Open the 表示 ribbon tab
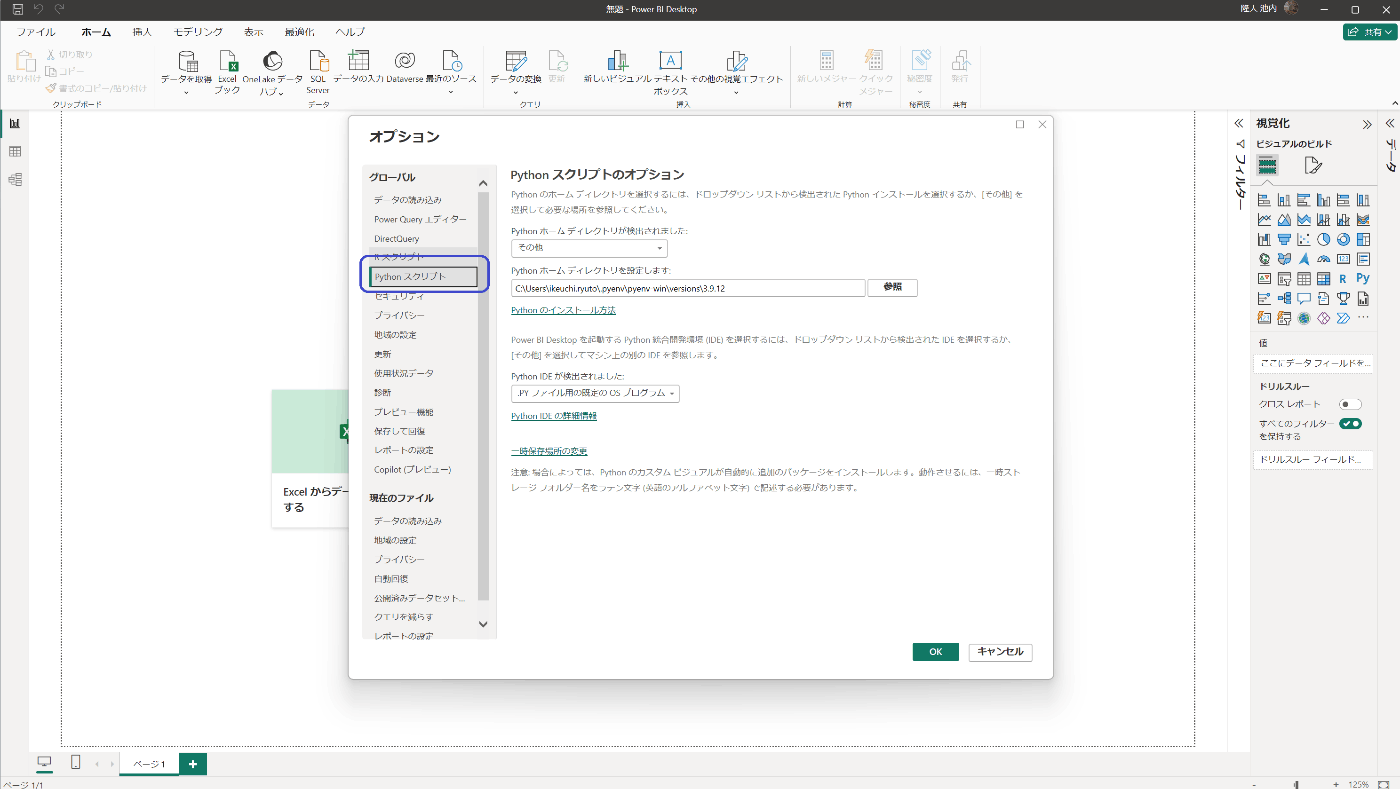Image resolution: width=1400 pixels, height=789 pixels. 254,32
